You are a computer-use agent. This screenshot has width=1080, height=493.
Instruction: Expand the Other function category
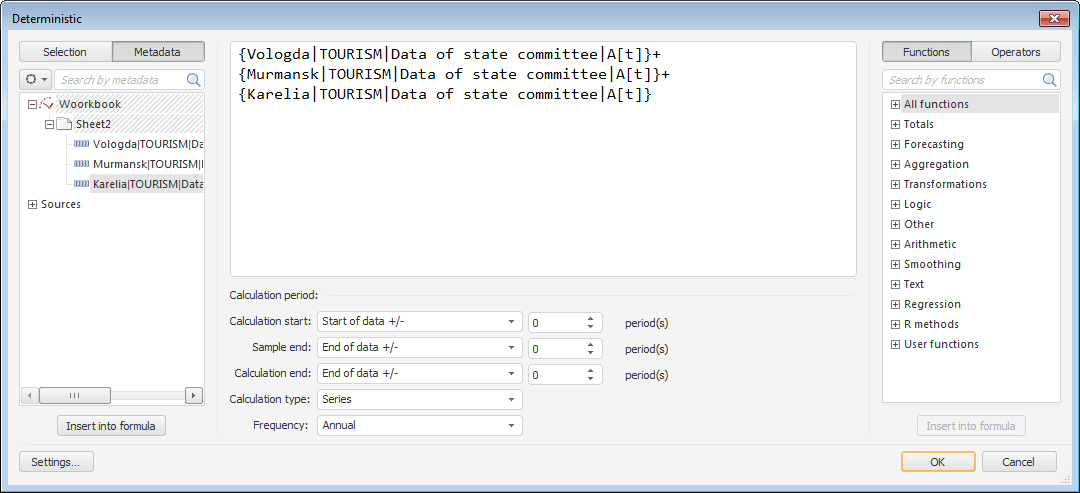[x=895, y=224]
